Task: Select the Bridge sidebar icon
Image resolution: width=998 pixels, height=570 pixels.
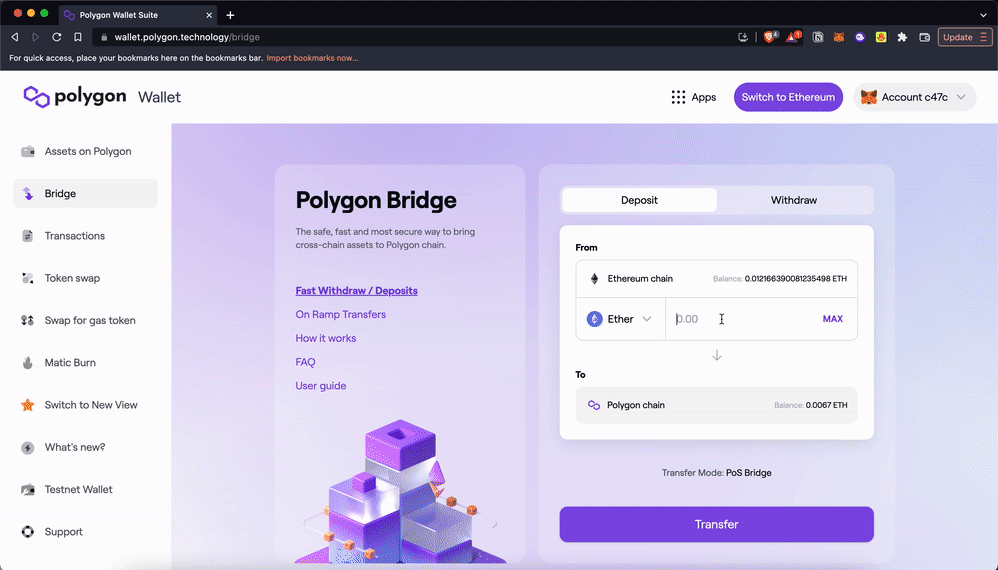Action: (x=27, y=193)
